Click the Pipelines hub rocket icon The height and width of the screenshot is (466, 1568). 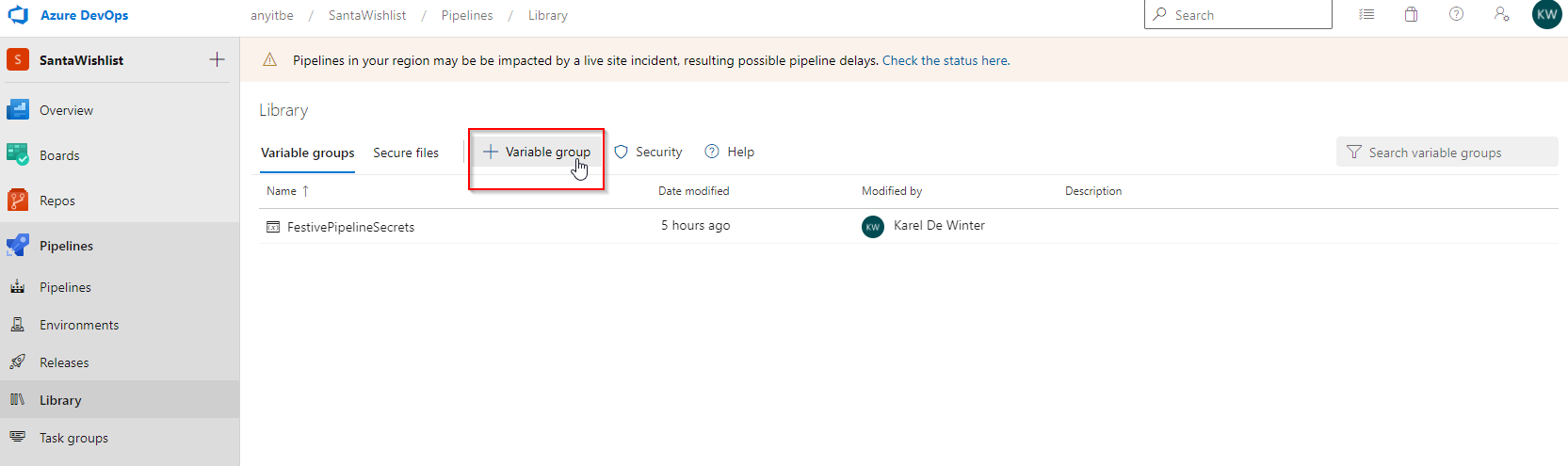click(x=18, y=245)
